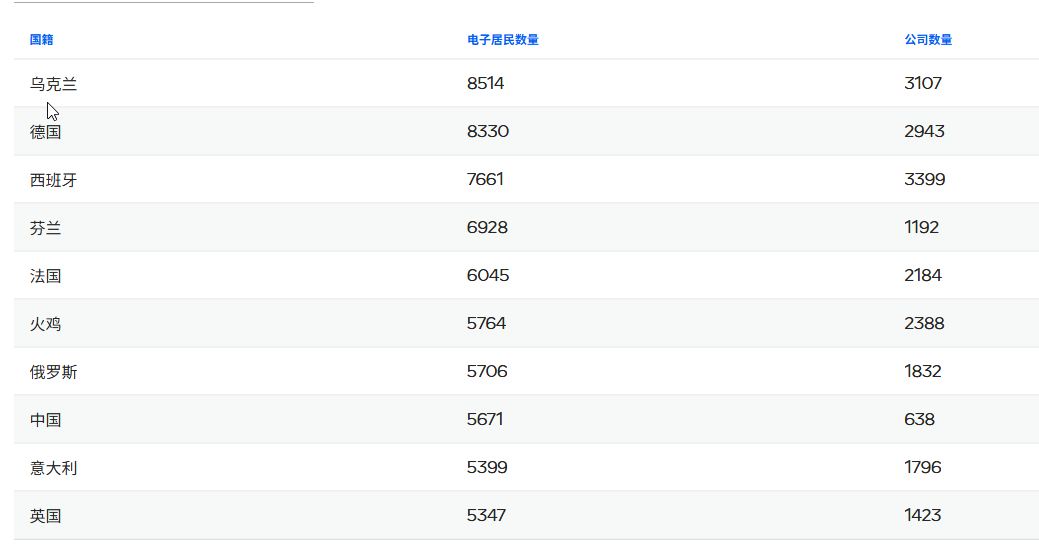Image resolution: width=1039 pixels, height=552 pixels.
Task: Sort by the 国籍 column header
Action: (x=41, y=40)
